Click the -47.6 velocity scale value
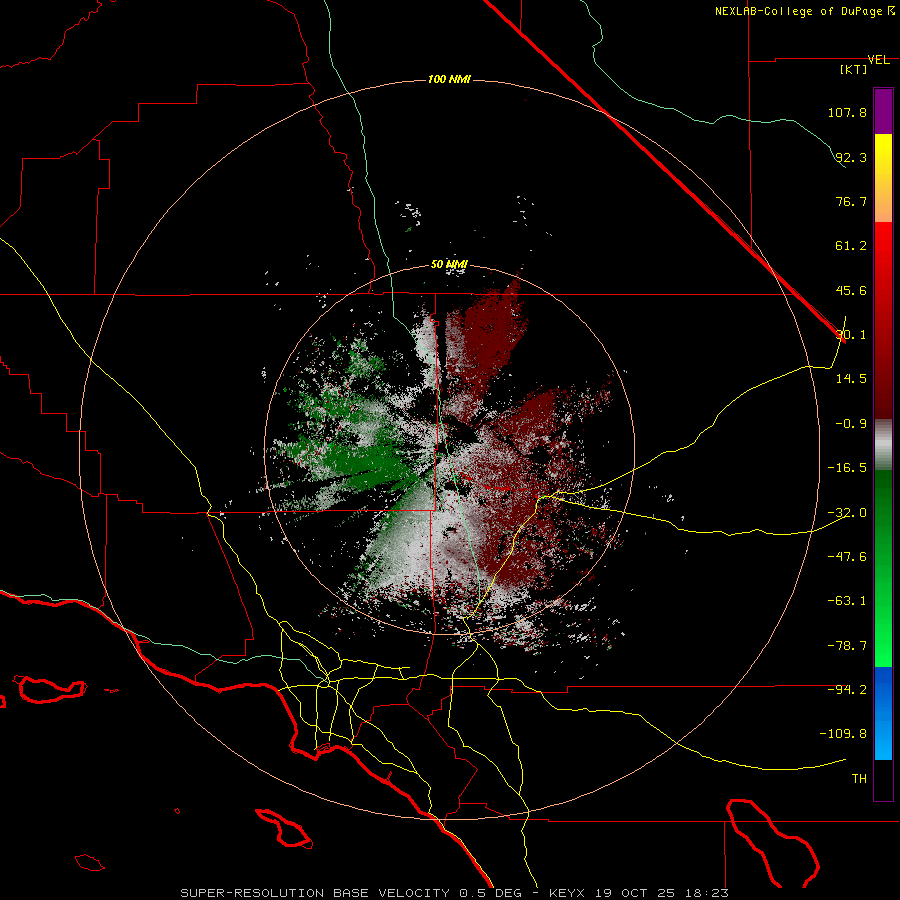Viewport: 900px width, 900px height. (847, 557)
